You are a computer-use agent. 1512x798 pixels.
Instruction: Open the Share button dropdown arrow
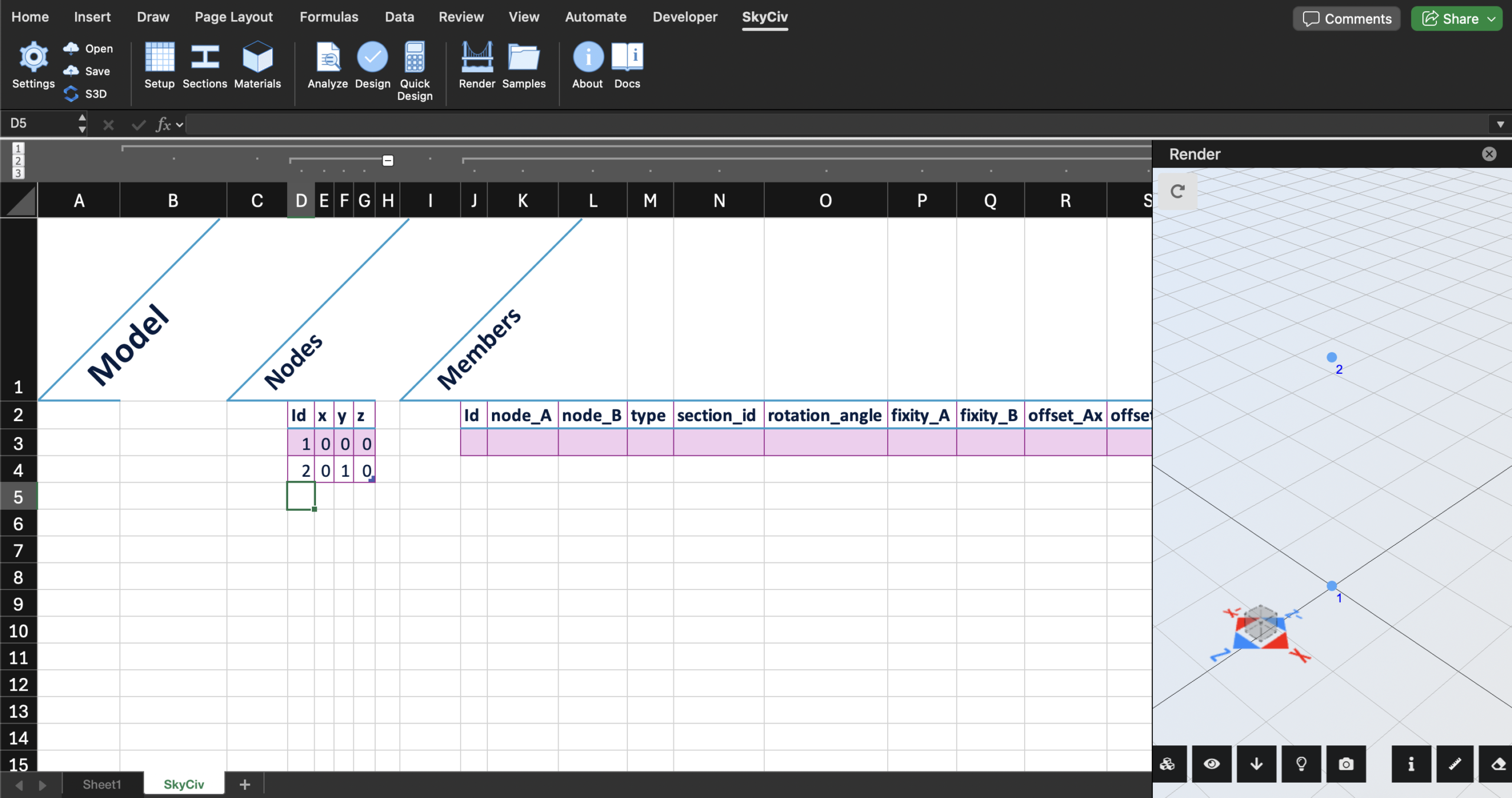tap(1492, 19)
